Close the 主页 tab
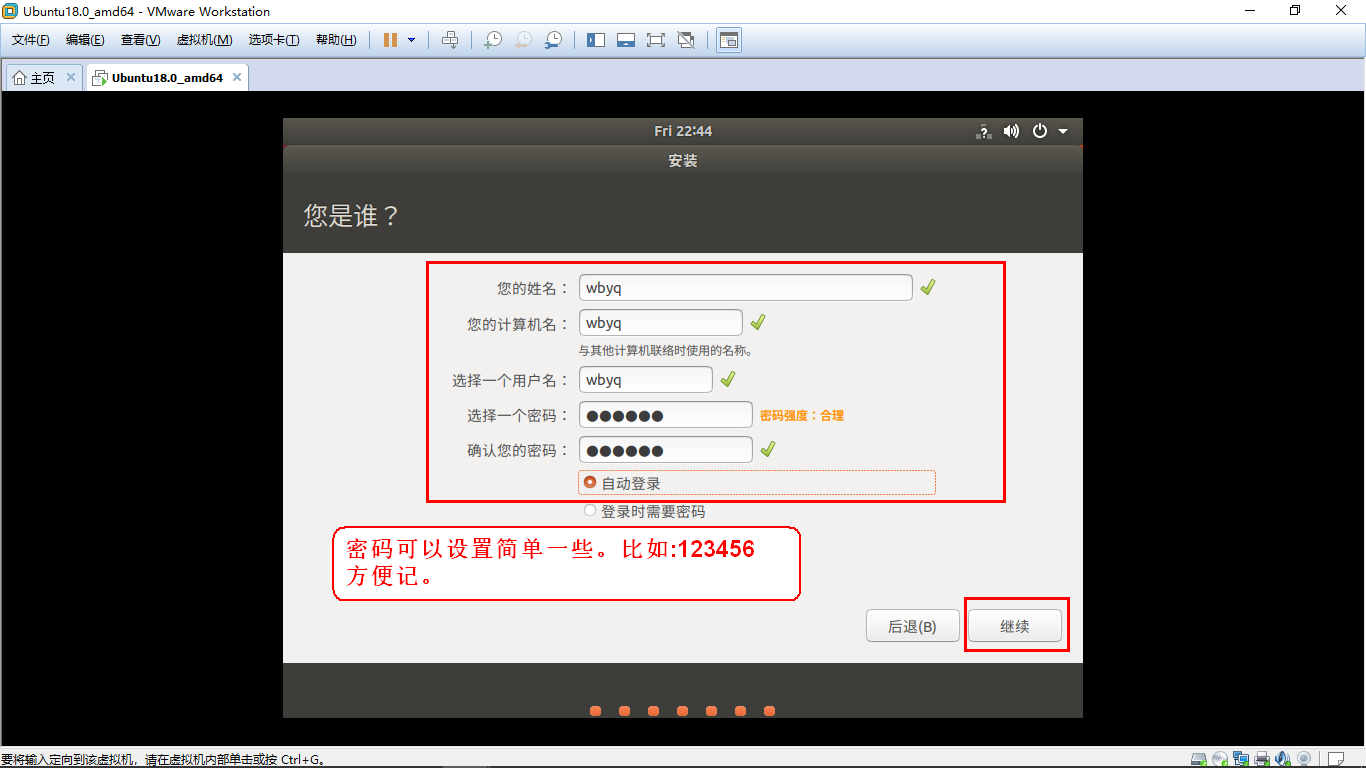The width and height of the screenshot is (1366, 768). 71,77
